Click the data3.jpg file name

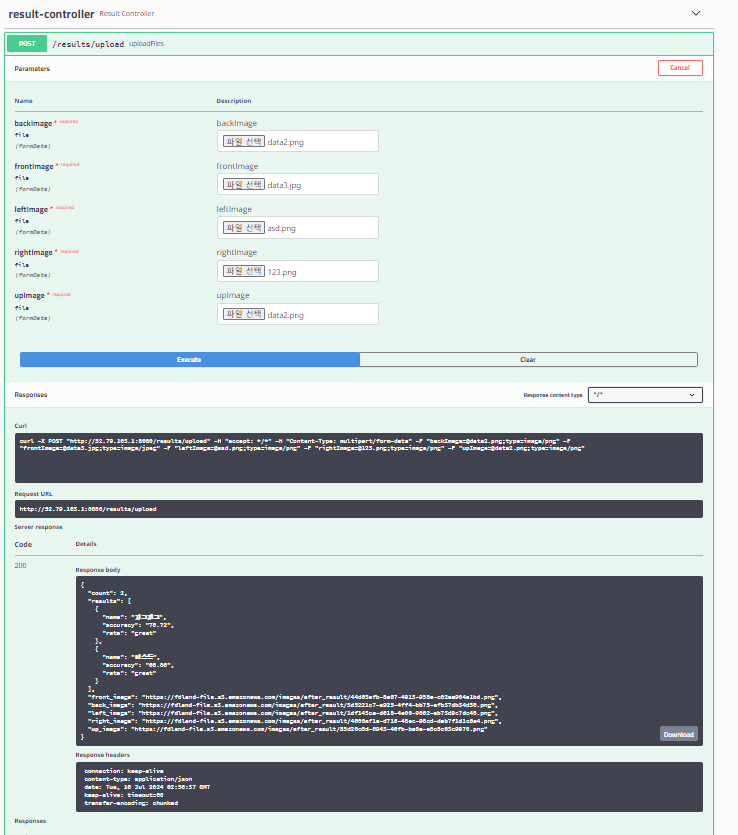(284, 185)
